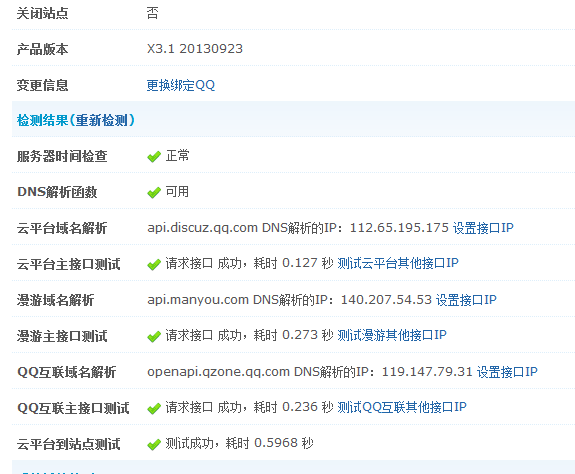Click the green check in QQ互联主接口测试 row

154,408
